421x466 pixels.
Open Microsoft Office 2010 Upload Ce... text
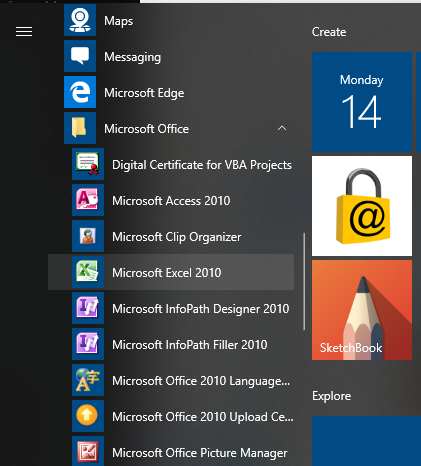203,417
